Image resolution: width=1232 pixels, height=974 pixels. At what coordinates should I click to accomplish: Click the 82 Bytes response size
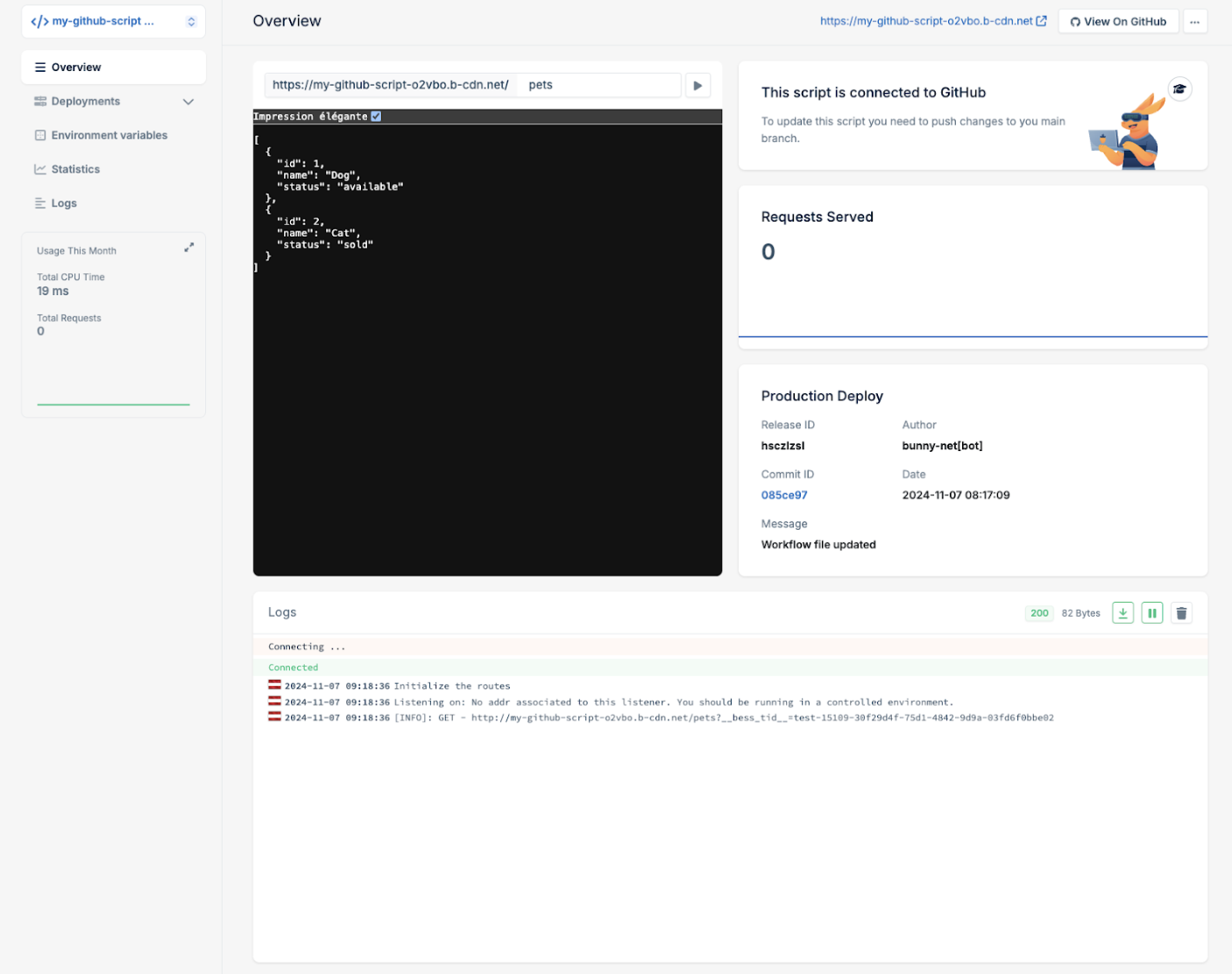pyautogui.click(x=1080, y=613)
